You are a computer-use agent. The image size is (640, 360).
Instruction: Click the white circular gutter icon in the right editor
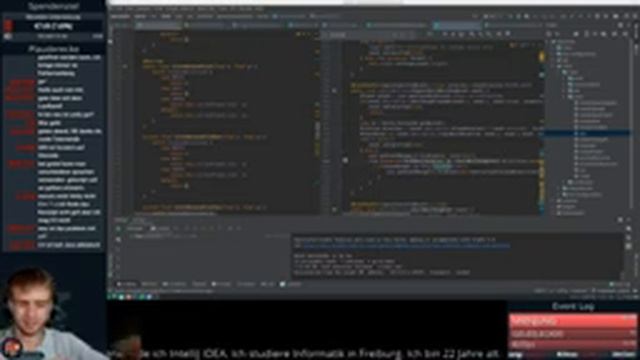pos(345,160)
